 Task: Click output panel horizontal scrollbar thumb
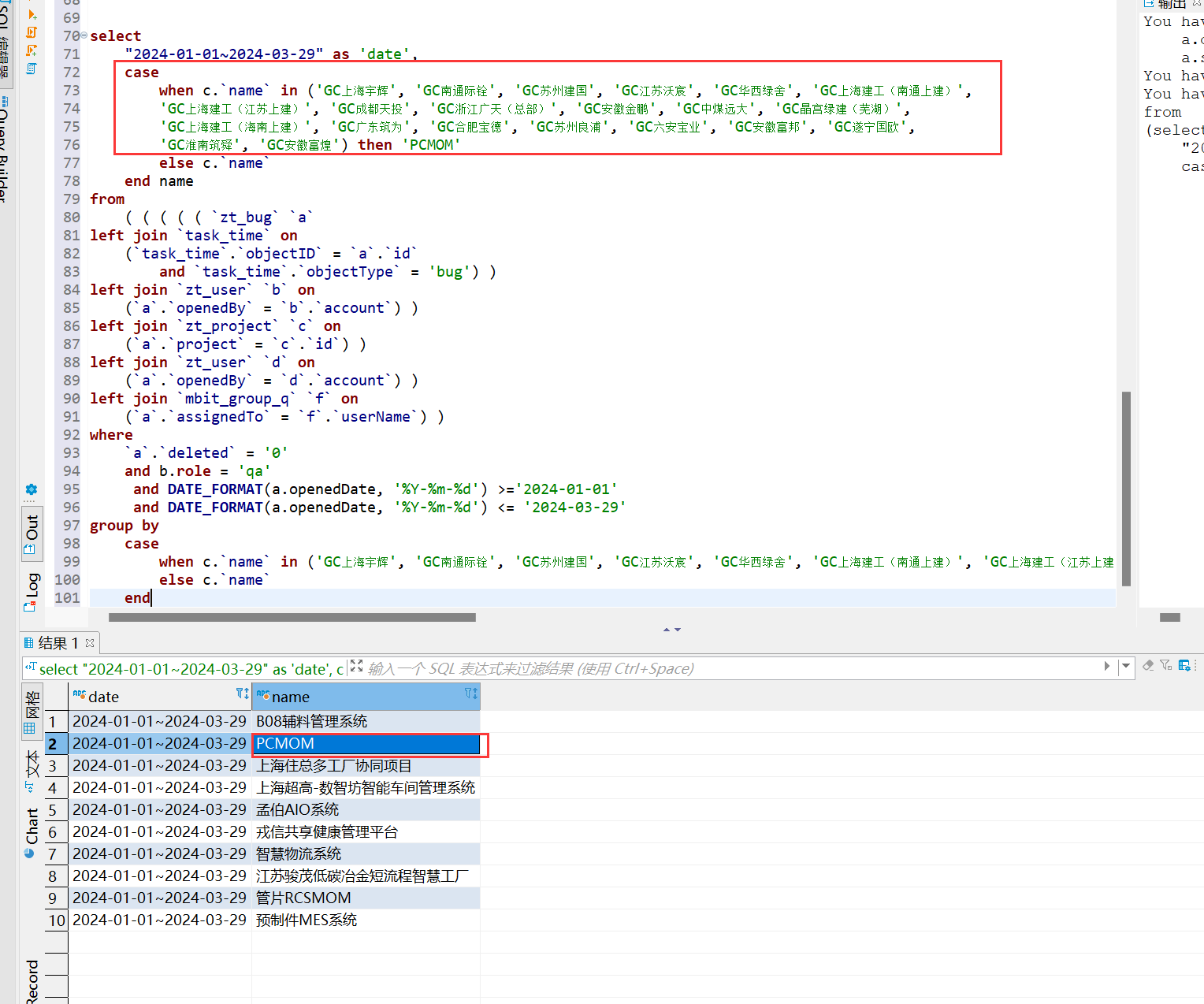[x=1170, y=617]
